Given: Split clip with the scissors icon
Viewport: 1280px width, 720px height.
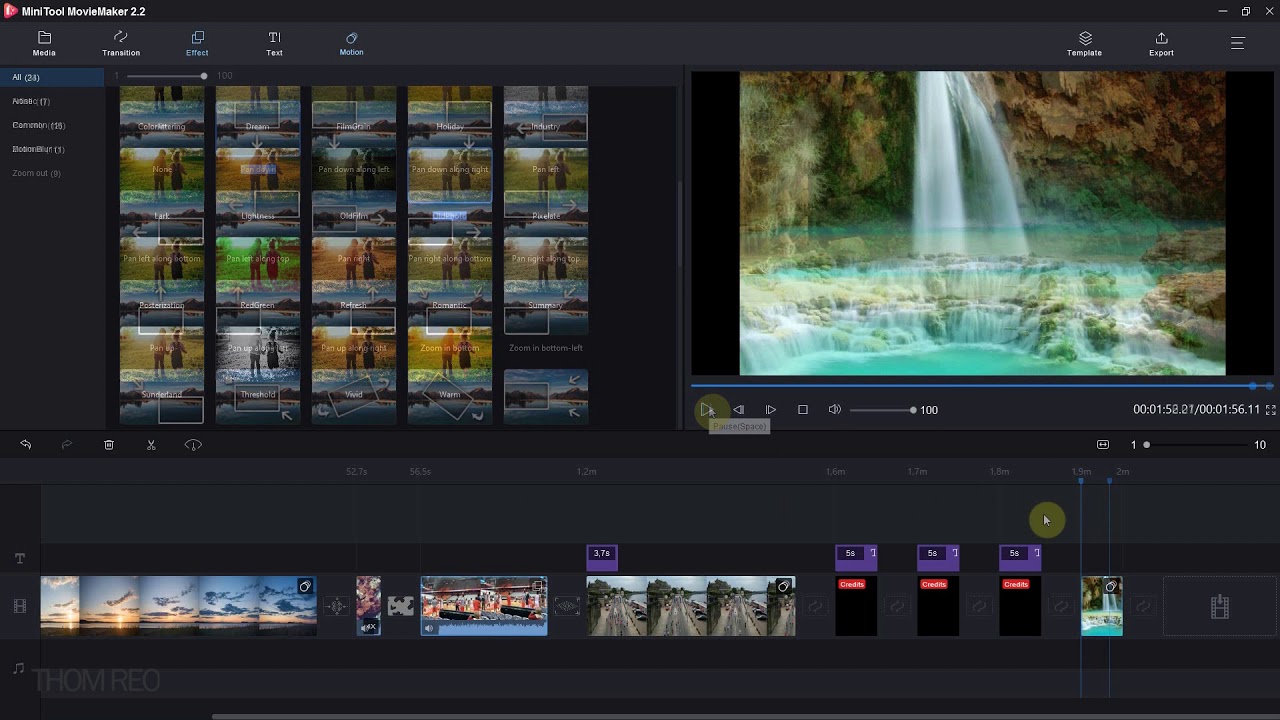Looking at the screenshot, I should tap(151, 445).
